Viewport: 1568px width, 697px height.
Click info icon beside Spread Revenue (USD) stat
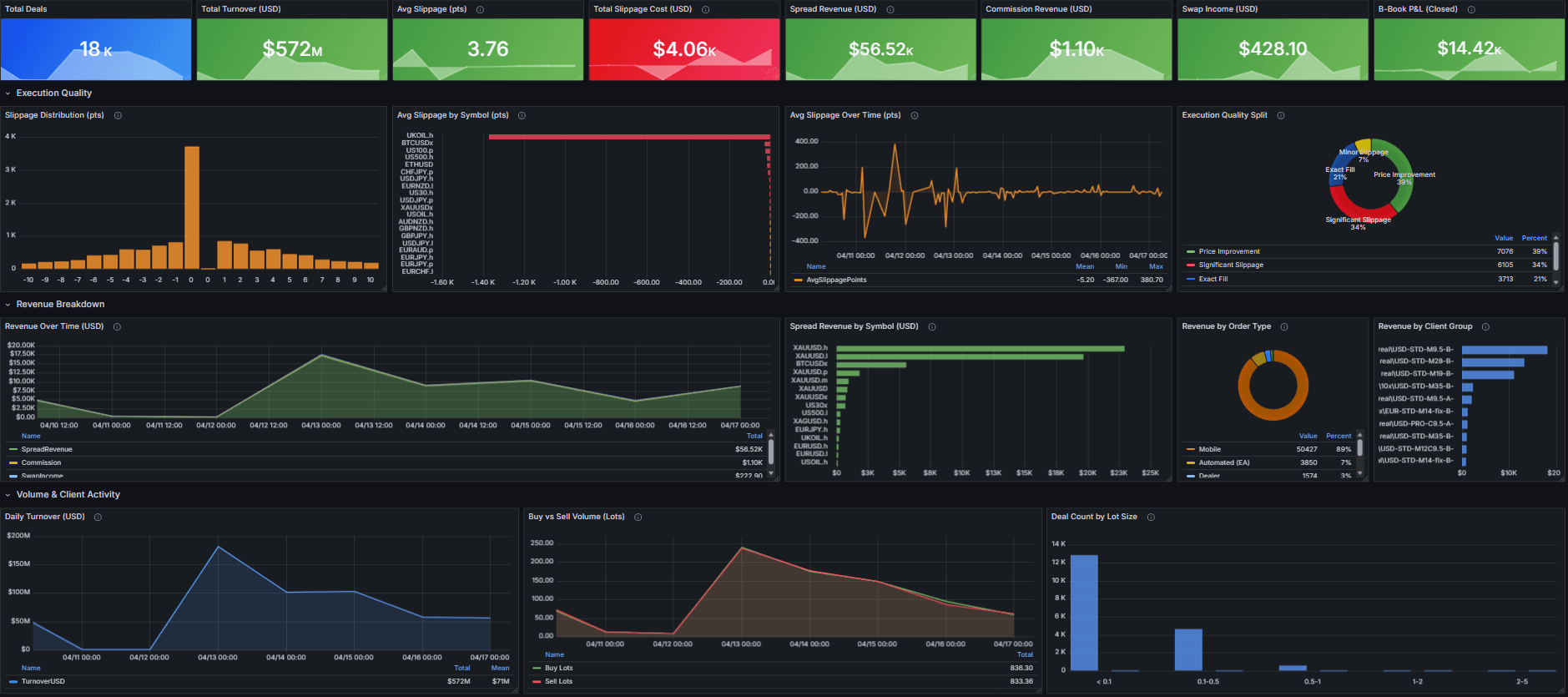click(890, 9)
